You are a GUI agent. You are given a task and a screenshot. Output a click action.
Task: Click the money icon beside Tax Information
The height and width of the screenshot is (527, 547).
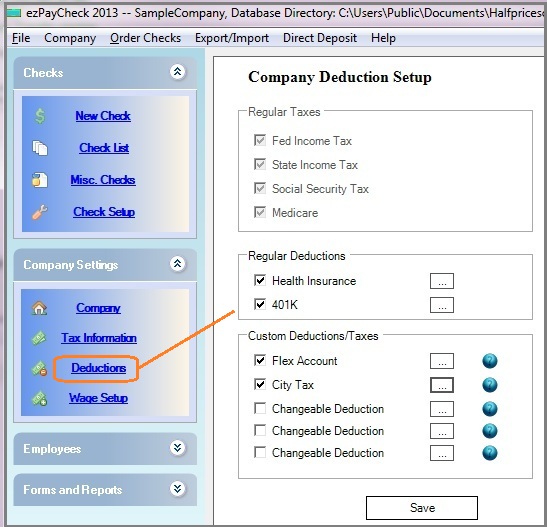pyautogui.click(x=39, y=338)
